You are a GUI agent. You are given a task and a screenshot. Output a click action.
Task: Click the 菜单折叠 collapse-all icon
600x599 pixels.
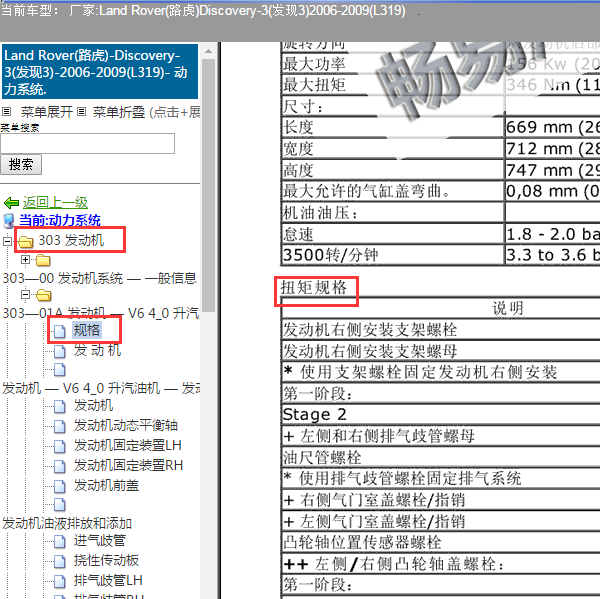click(x=81, y=112)
